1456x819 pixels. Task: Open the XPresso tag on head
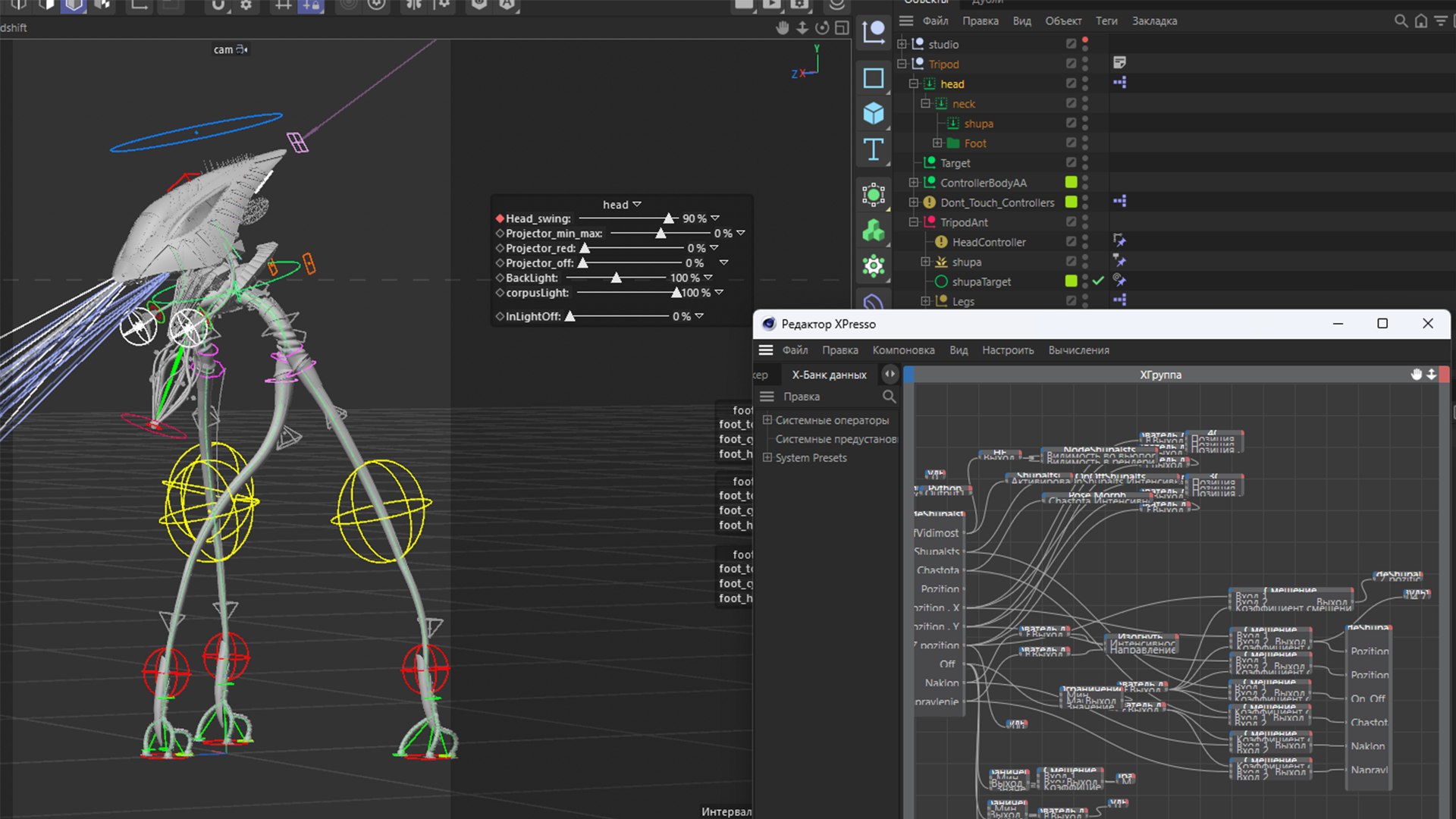(x=1119, y=83)
